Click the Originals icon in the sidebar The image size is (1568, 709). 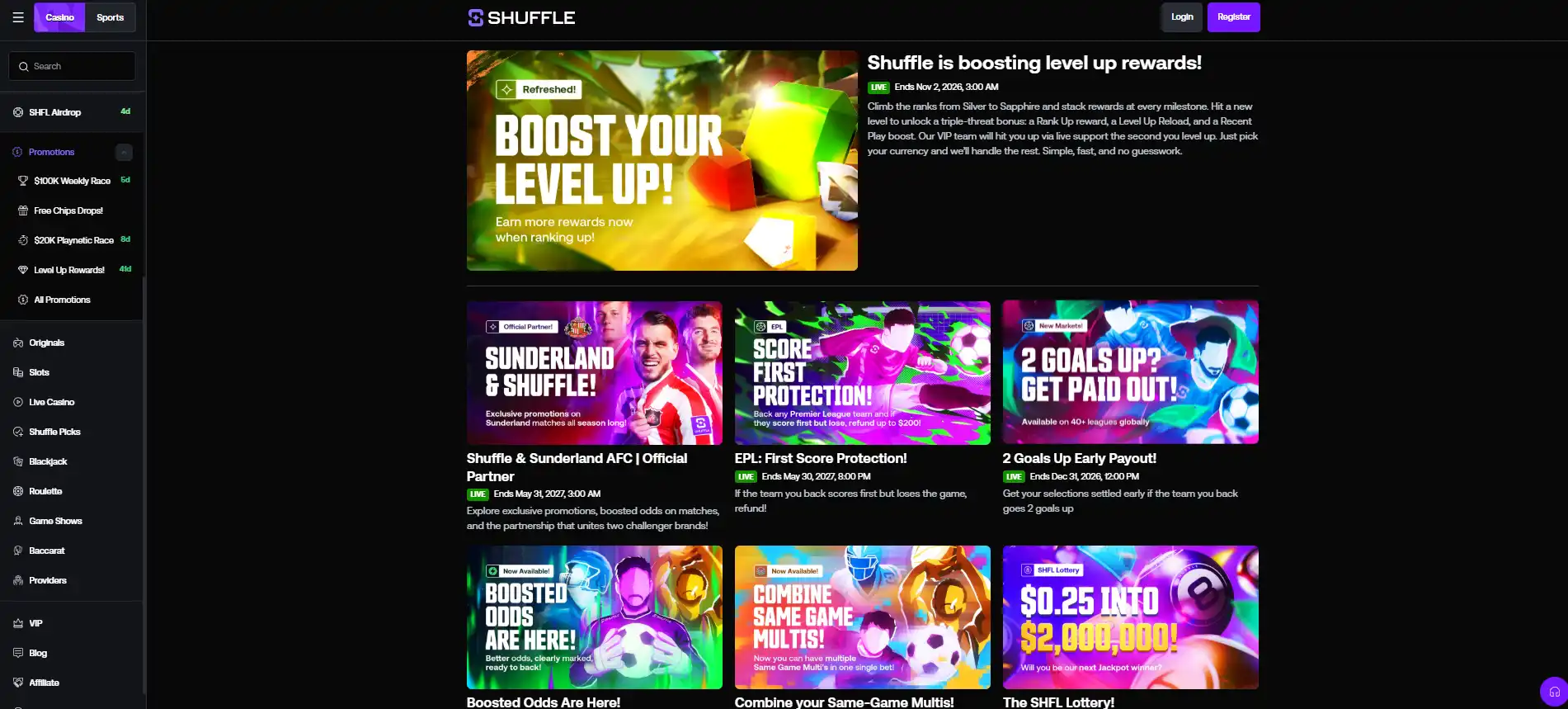coord(18,343)
